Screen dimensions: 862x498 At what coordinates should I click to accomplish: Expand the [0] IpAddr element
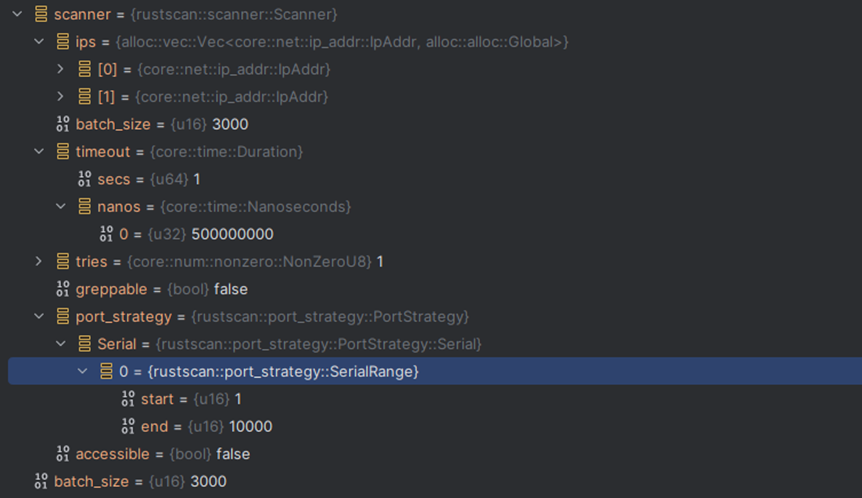pyautogui.click(x=61, y=69)
